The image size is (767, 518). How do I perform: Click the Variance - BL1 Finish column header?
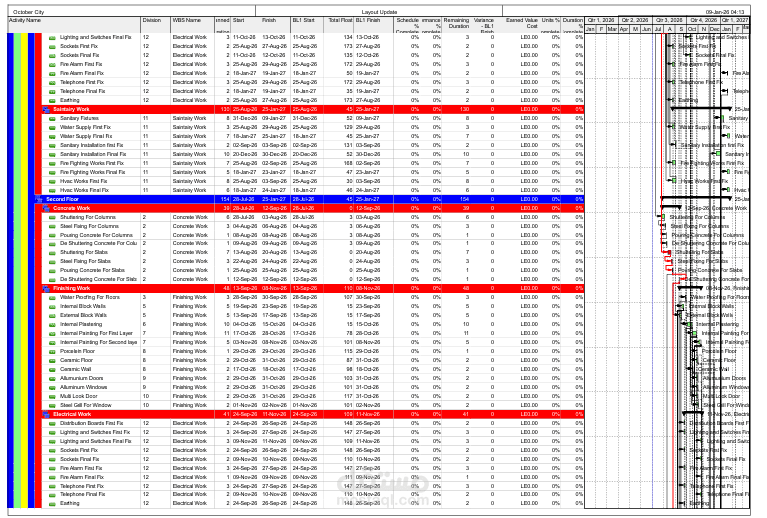(x=484, y=25)
